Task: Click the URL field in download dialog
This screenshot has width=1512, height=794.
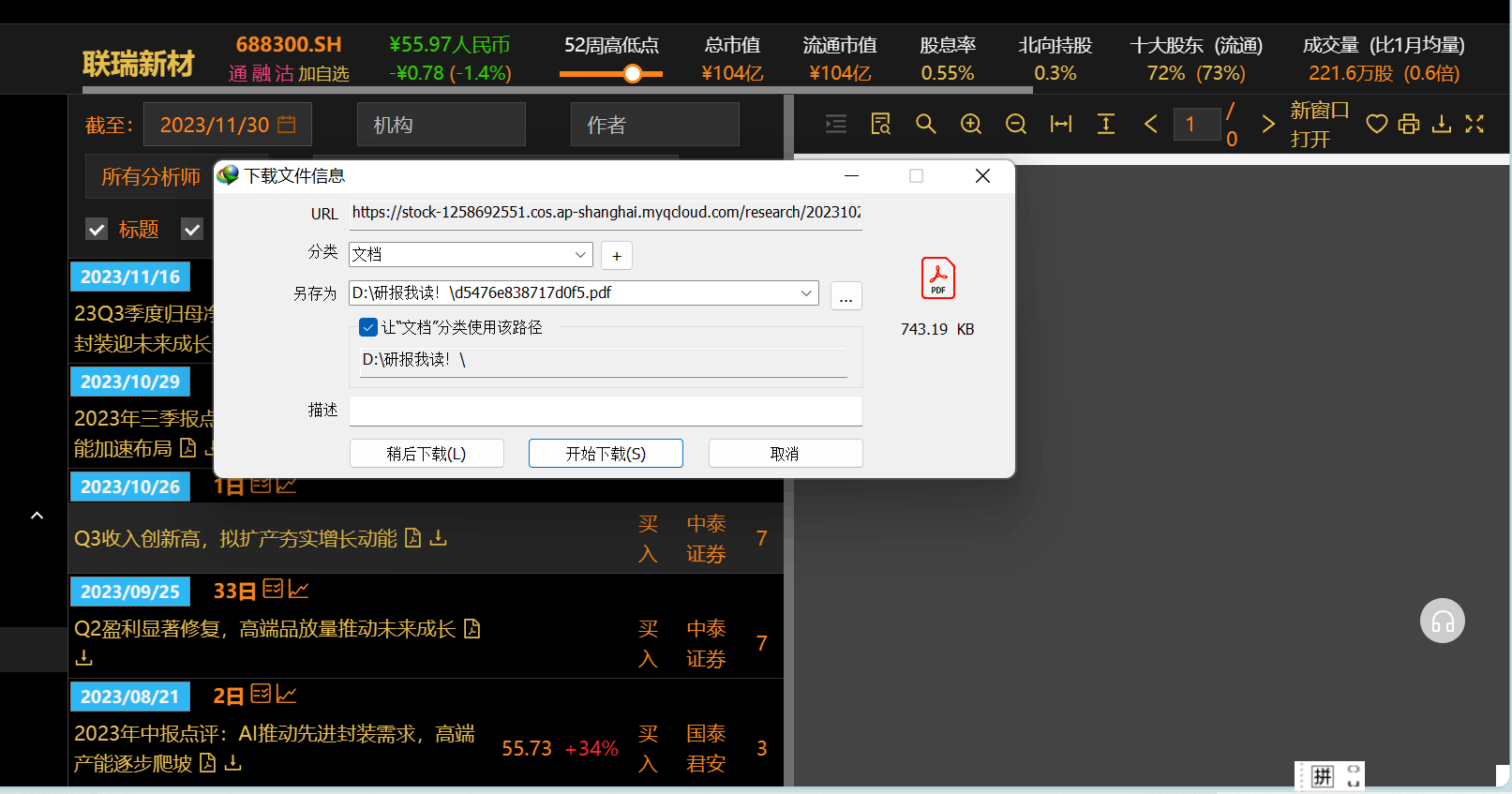Action: click(x=606, y=213)
